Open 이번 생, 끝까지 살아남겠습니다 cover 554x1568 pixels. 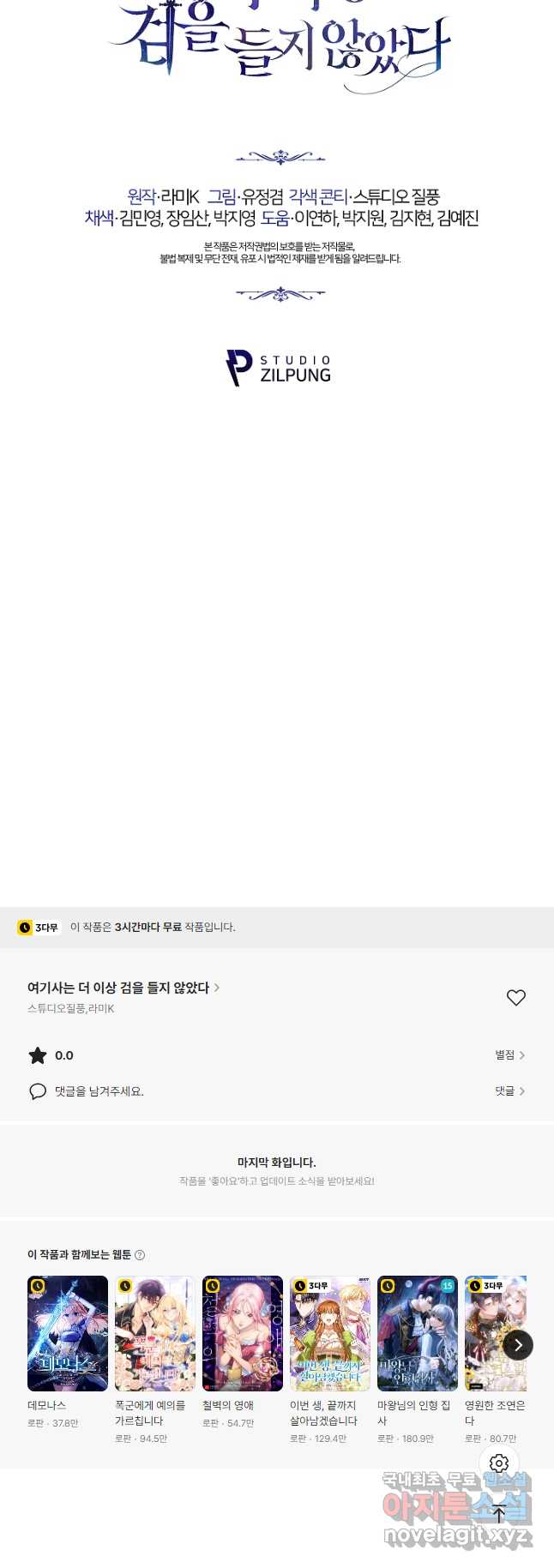click(x=330, y=1333)
